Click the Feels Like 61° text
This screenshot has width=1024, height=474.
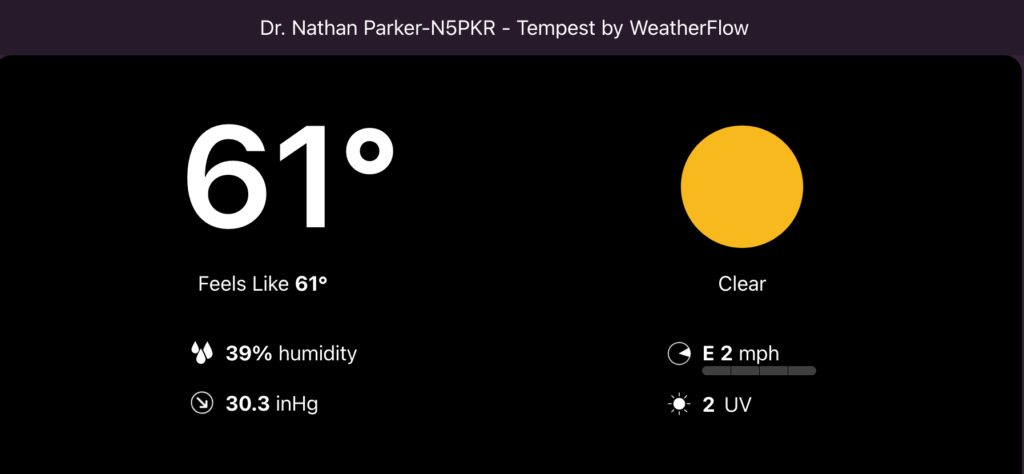point(263,284)
